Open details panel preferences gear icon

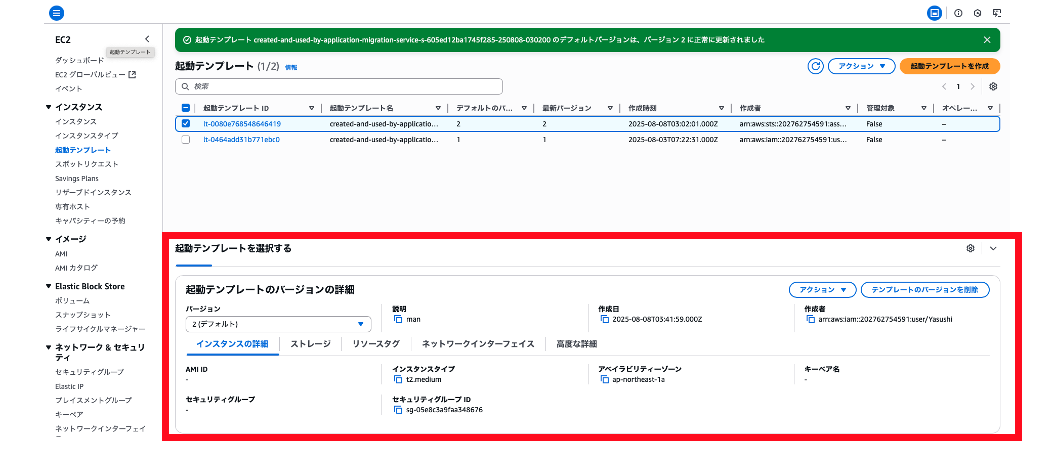[x=970, y=248]
